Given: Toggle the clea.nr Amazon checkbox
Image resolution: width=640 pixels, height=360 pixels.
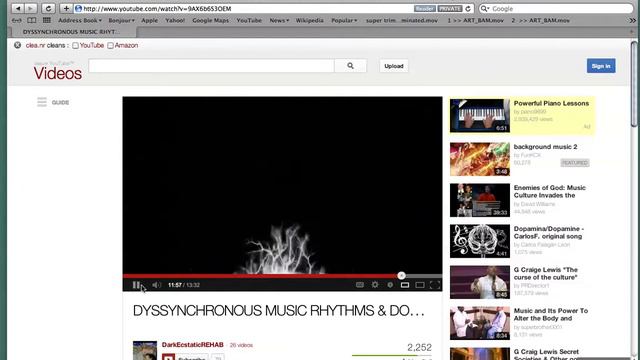Looking at the screenshot, I should click(110, 46).
